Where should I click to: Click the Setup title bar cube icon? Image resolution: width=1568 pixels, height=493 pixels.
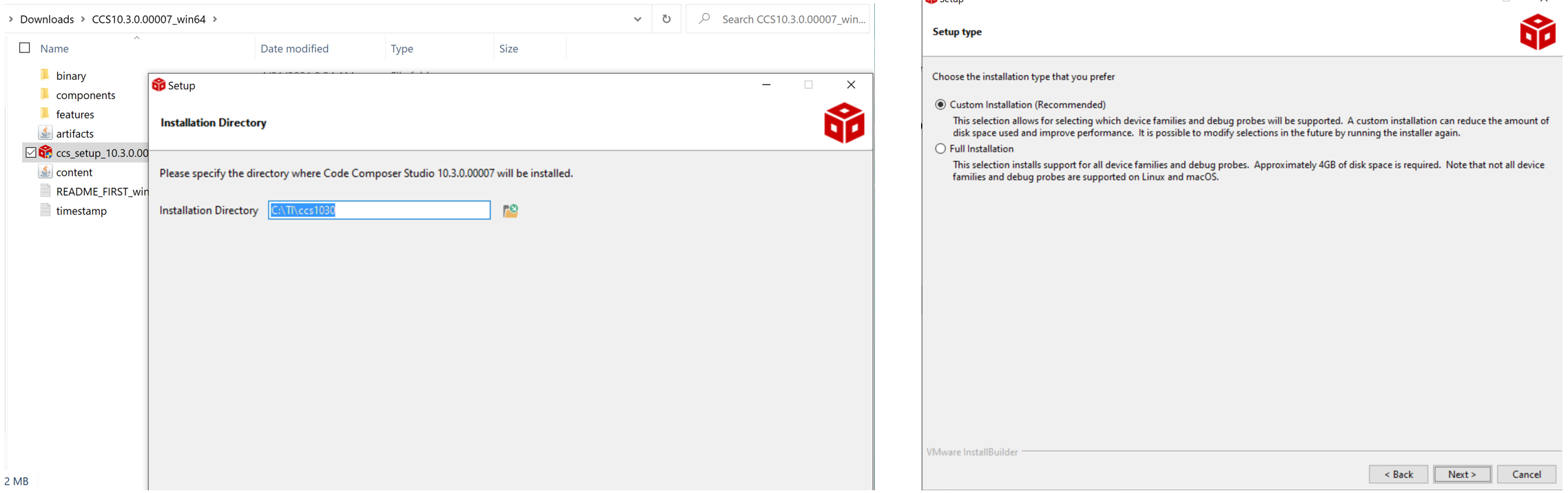tap(158, 85)
